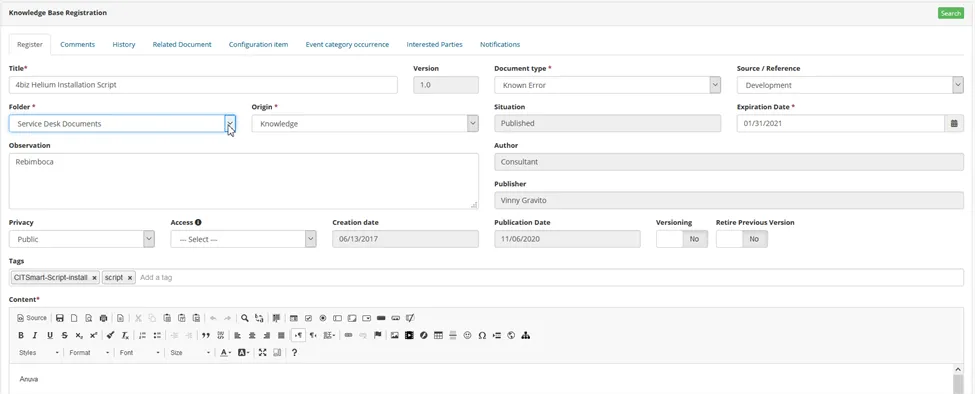The width and height of the screenshot is (975, 394).
Task: Toggle the Retire Previous Version switch
Action: (x=742, y=239)
